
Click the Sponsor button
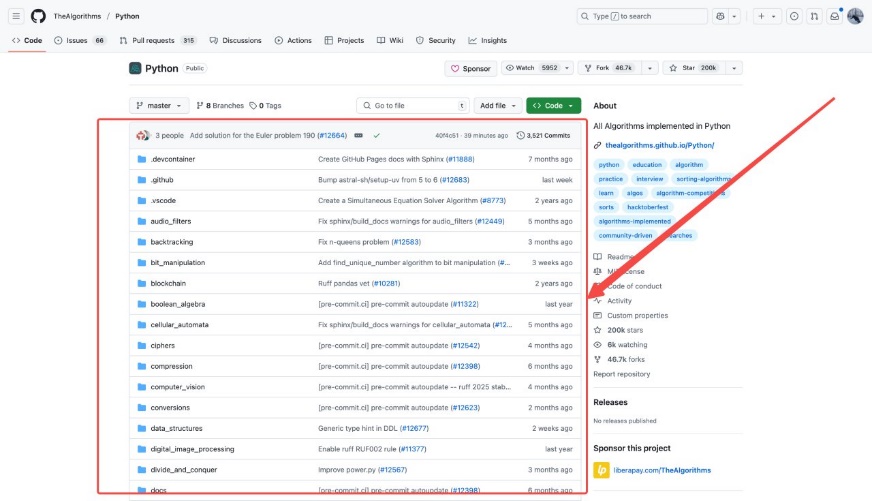coord(471,68)
